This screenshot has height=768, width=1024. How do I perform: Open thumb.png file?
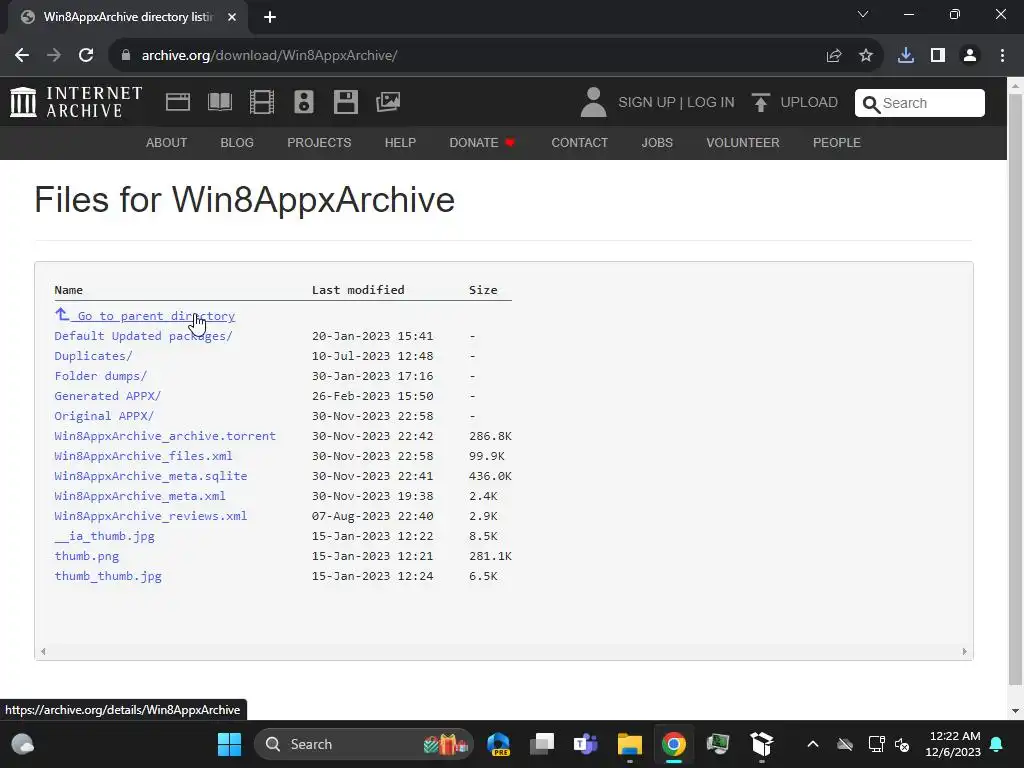[87, 556]
